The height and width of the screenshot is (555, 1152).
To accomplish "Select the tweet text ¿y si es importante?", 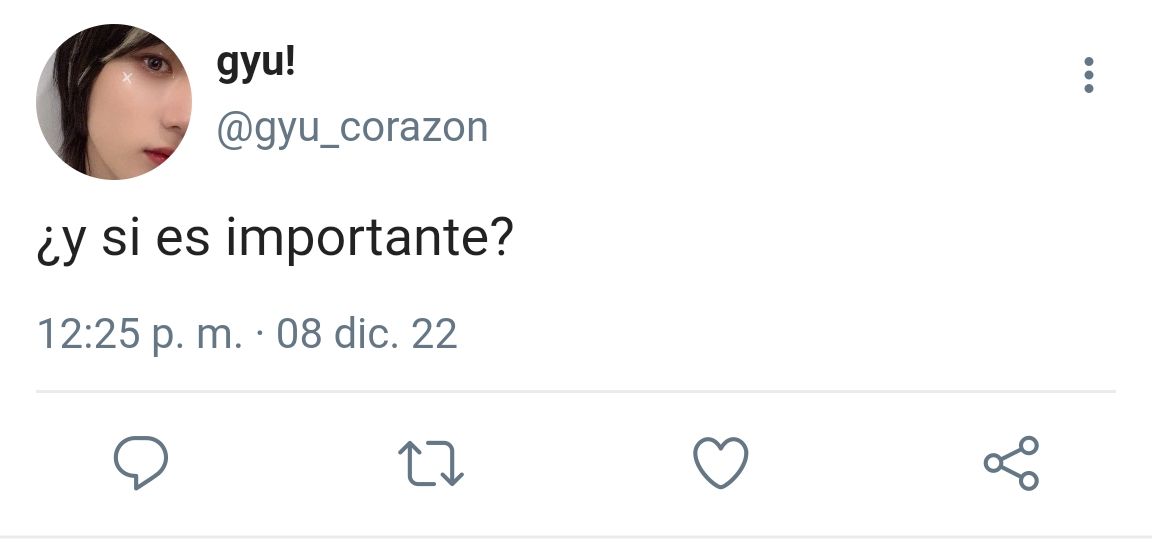I will pyautogui.click(x=273, y=241).
